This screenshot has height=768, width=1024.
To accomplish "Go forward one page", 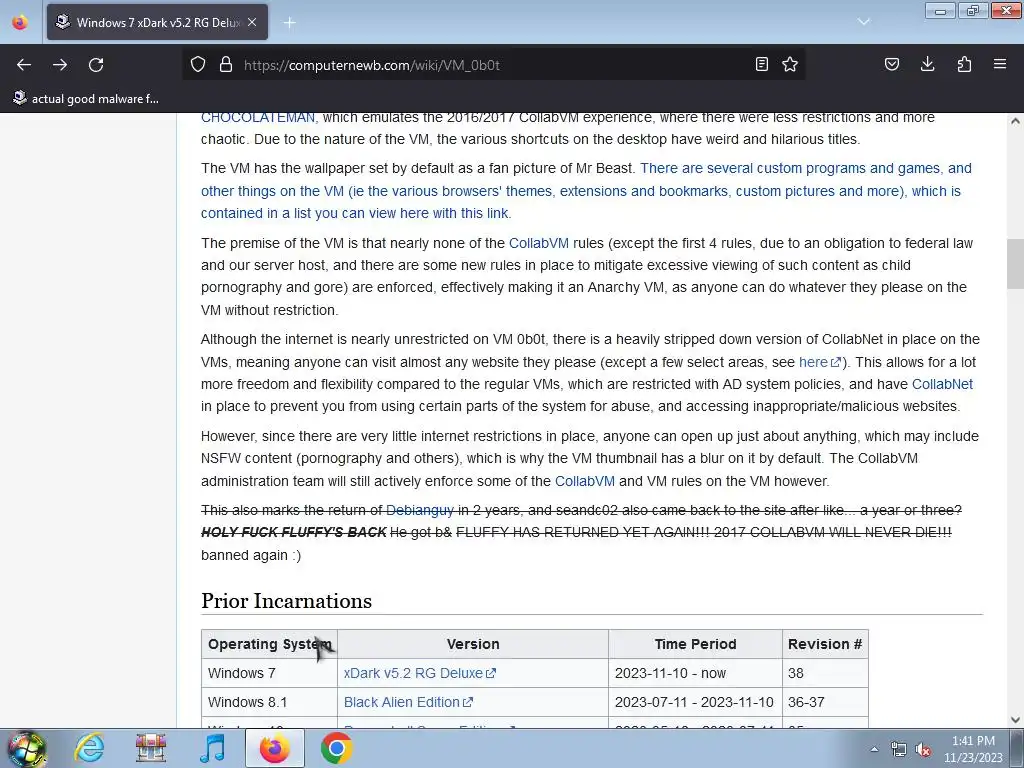I will tap(60, 65).
